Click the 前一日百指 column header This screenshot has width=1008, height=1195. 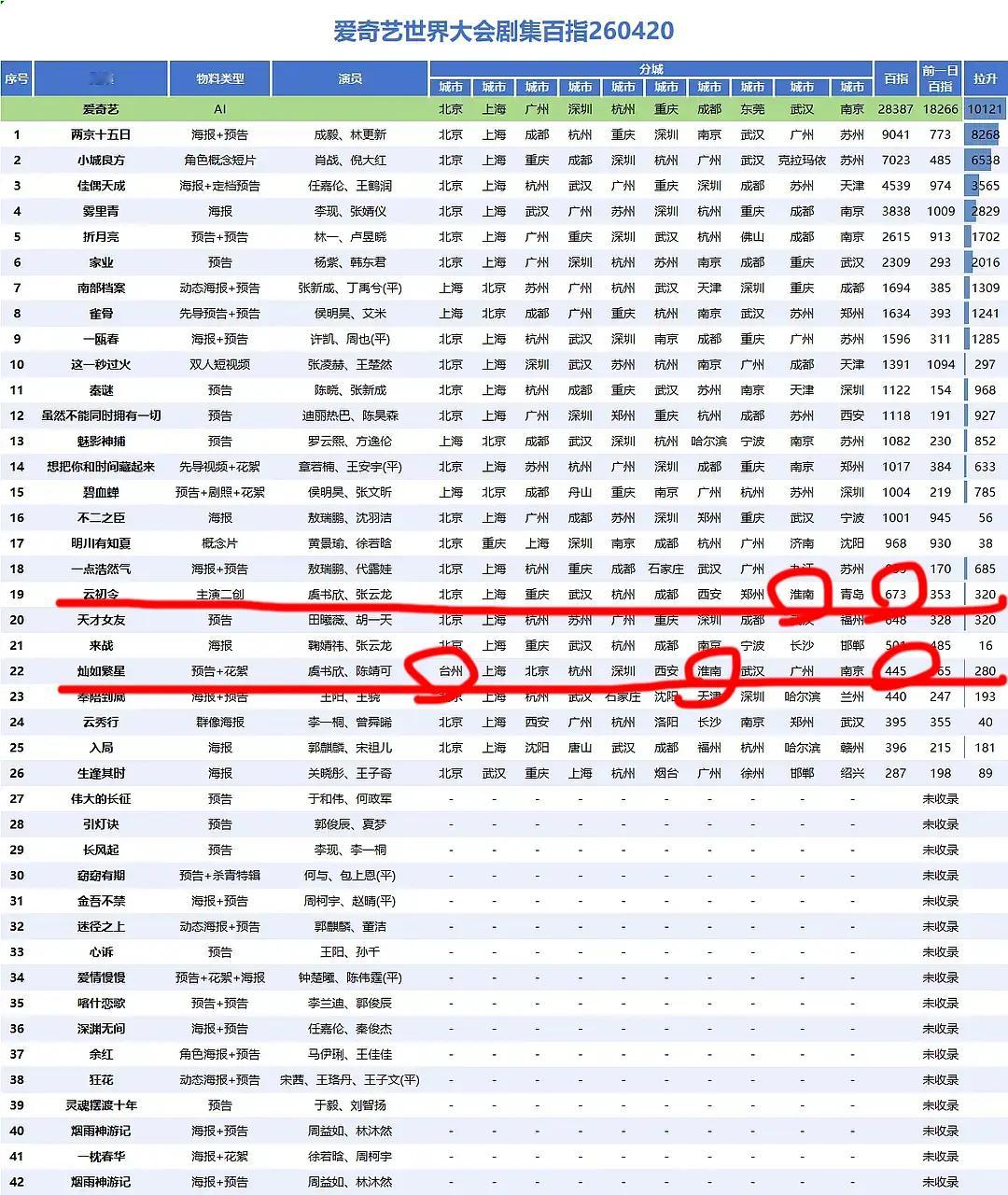(941, 78)
